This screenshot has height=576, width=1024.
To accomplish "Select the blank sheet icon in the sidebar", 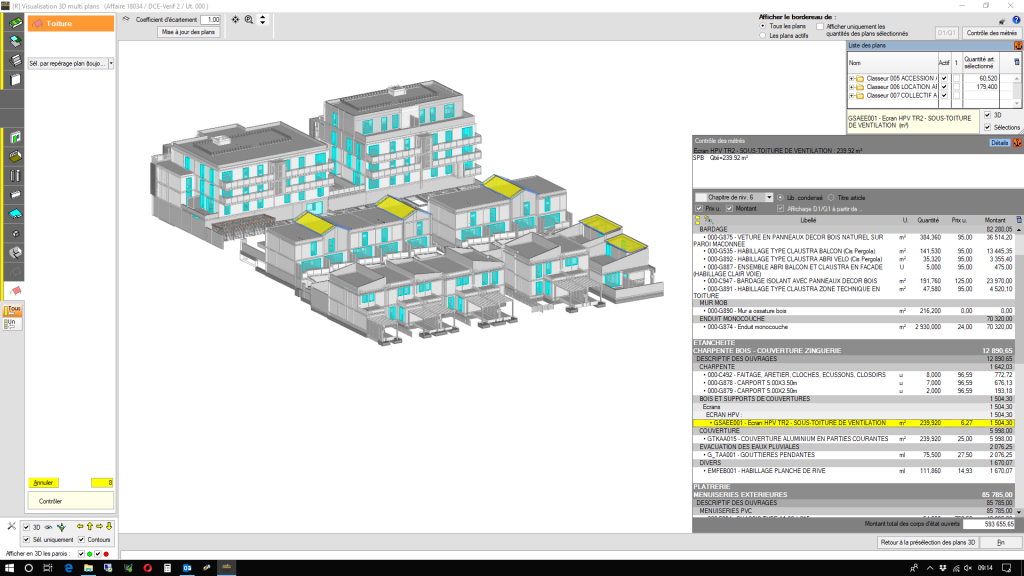I will [x=15, y=80].
